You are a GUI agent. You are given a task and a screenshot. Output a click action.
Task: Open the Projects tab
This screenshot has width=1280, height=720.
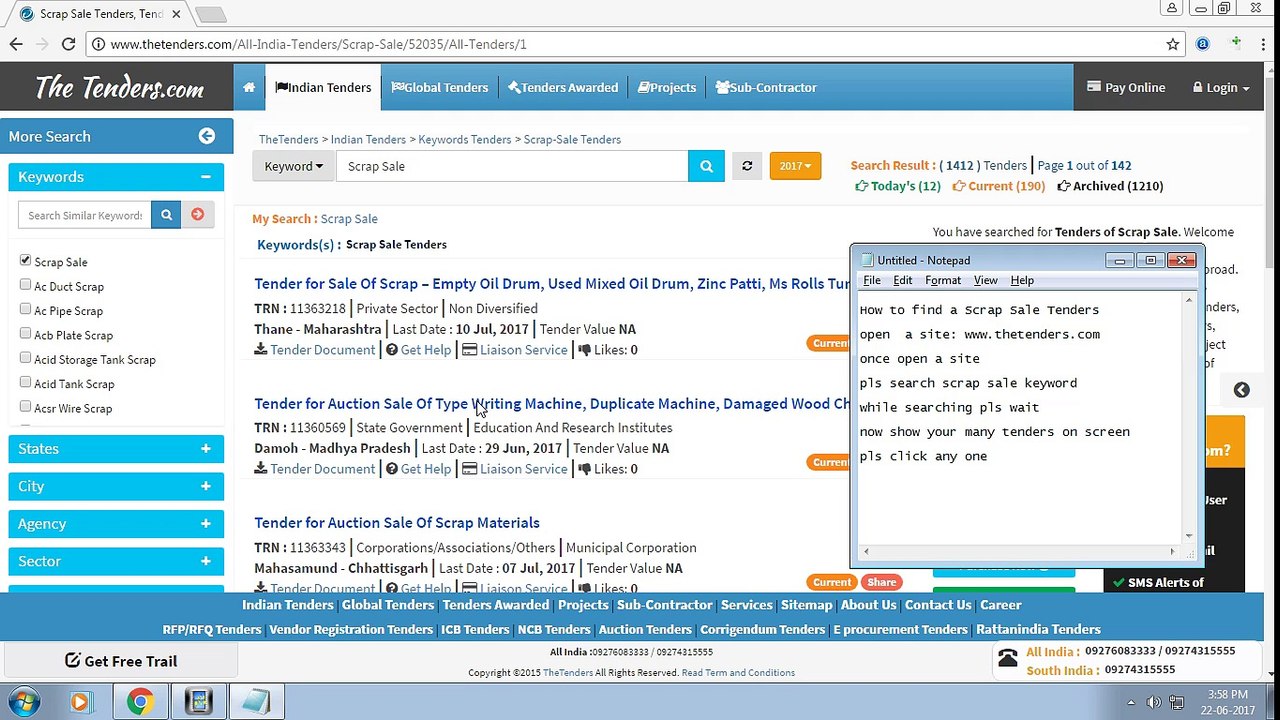[667, 87]
